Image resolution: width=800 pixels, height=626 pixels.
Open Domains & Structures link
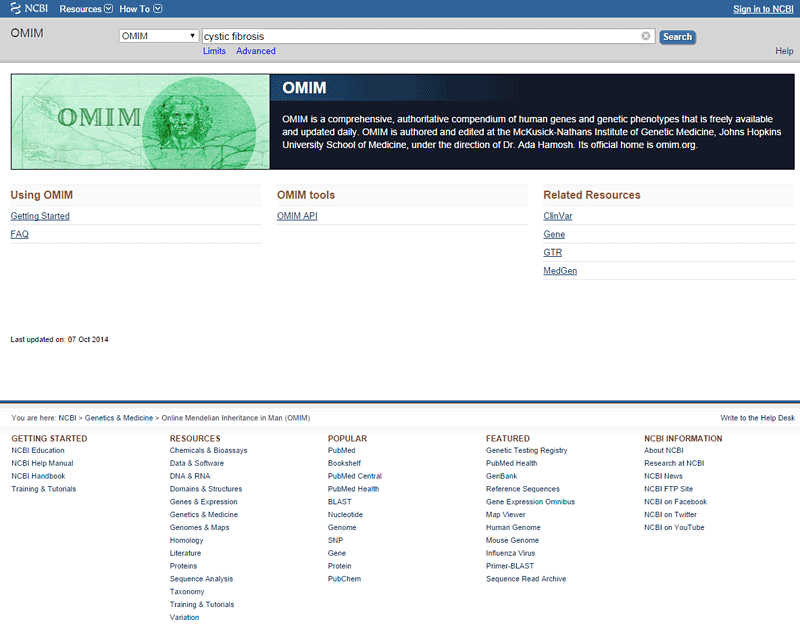pos(206,489)
